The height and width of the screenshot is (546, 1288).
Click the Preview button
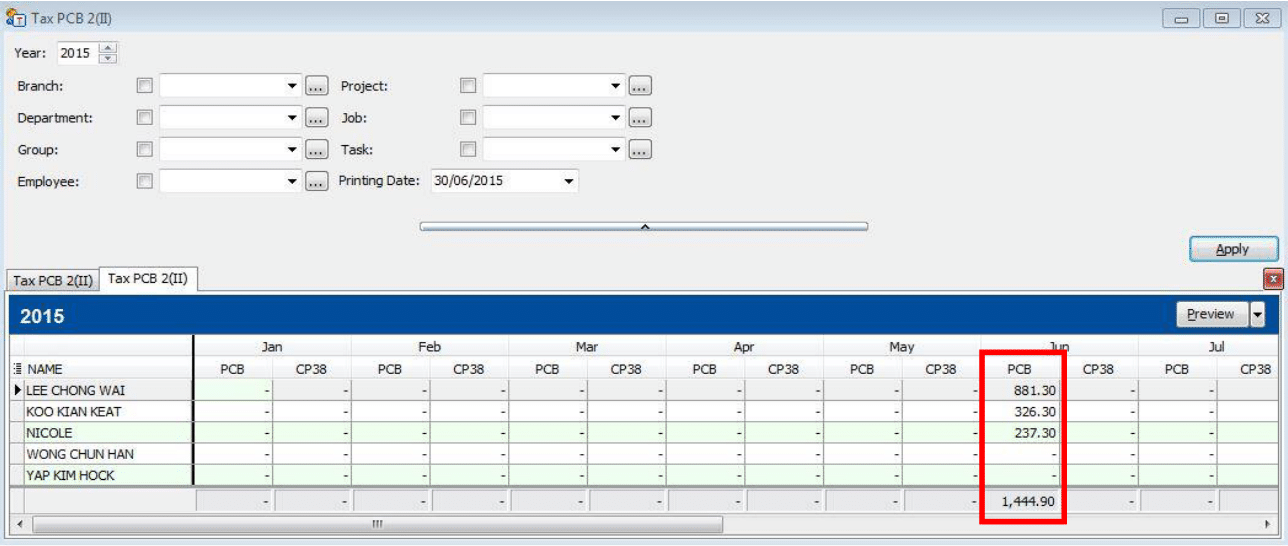tap(1211, 314)
